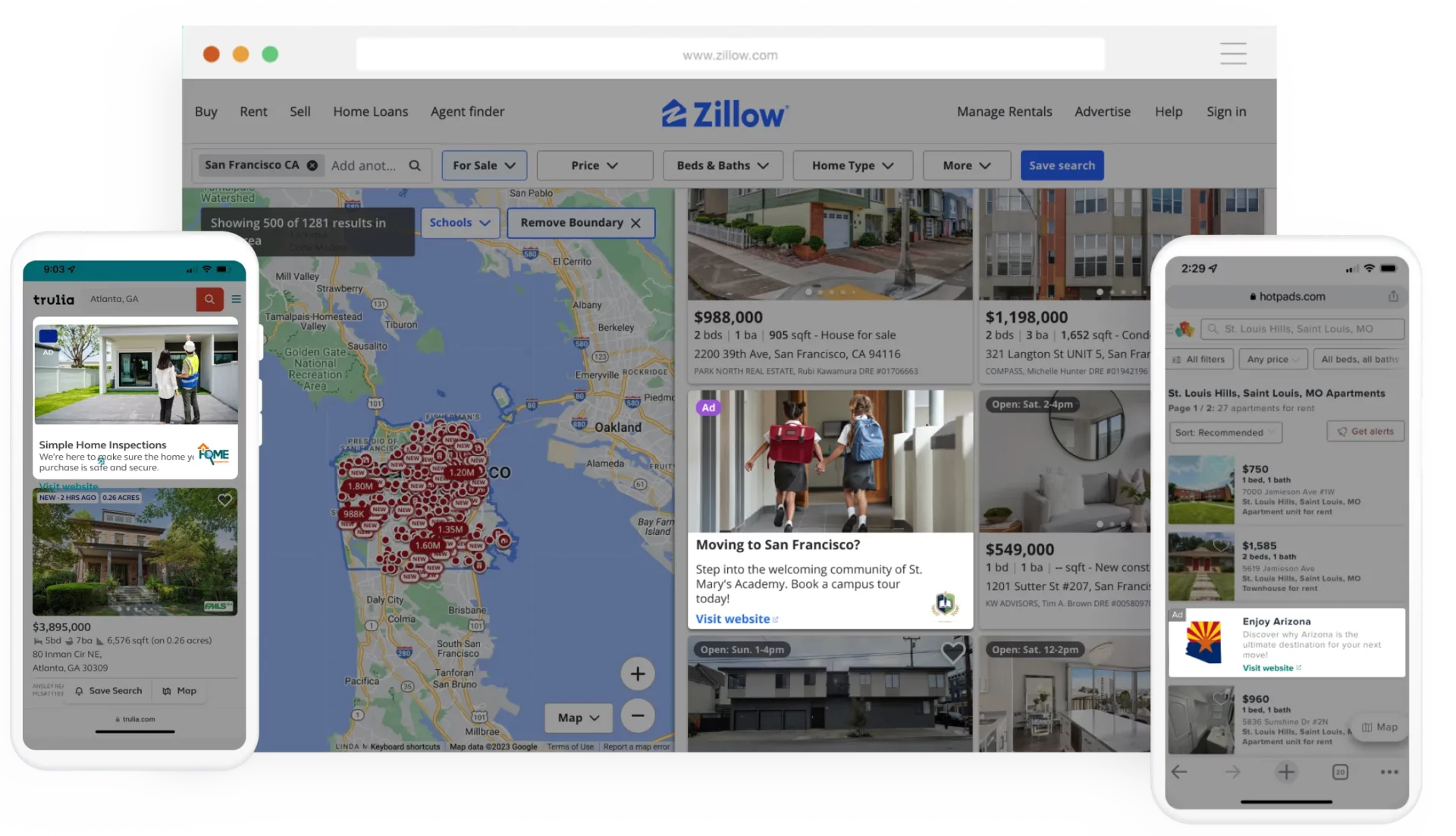This screenshot has width=1456, height=836.
Task: Open the Agent finder menu
Action: 467,112
